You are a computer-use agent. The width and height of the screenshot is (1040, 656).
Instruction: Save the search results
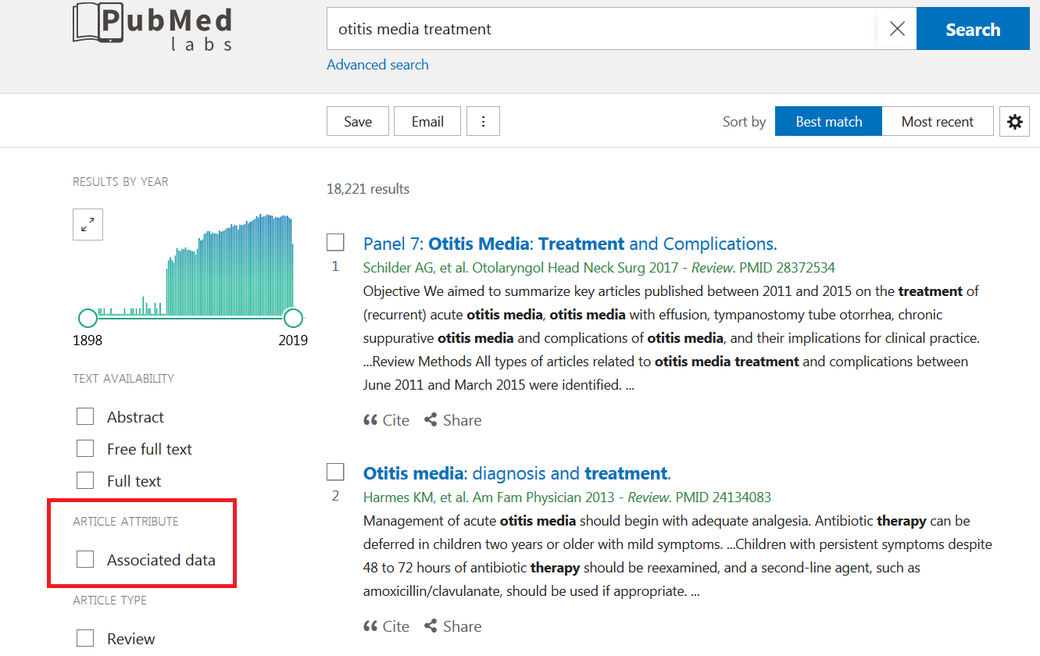click(358, 121)
